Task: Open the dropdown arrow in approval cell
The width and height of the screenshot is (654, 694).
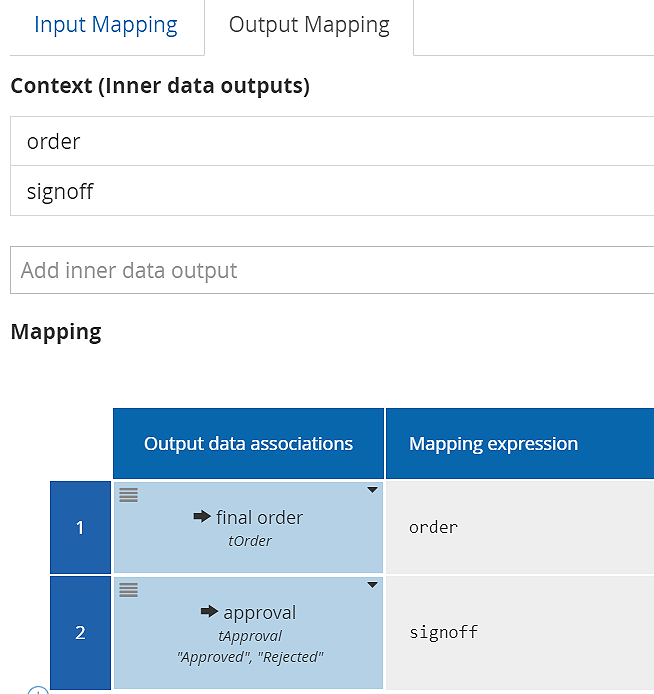Action: click(372, 585)
